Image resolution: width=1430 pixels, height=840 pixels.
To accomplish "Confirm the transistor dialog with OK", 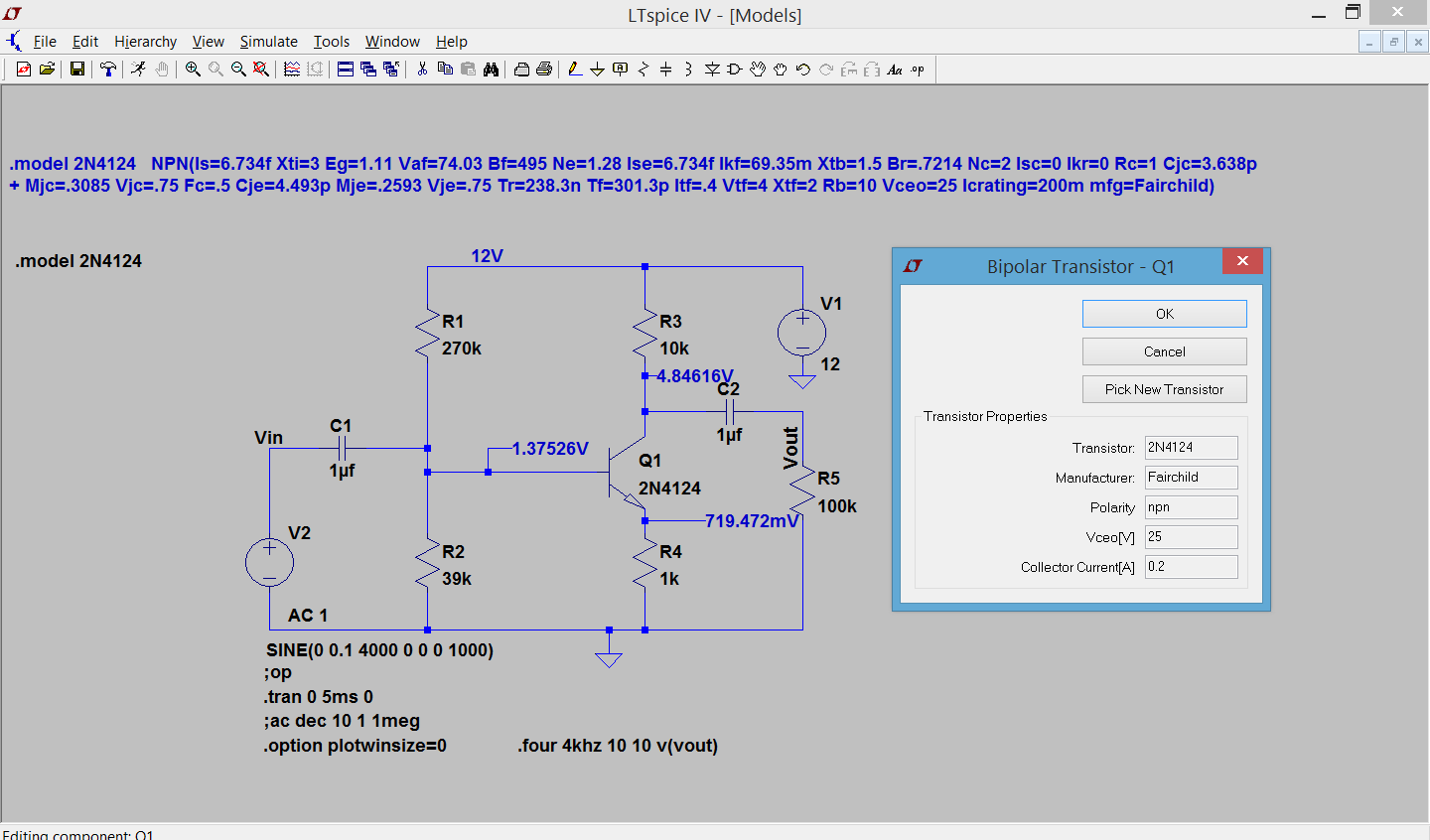I will pyautogui.click(x=1164, y=314).
